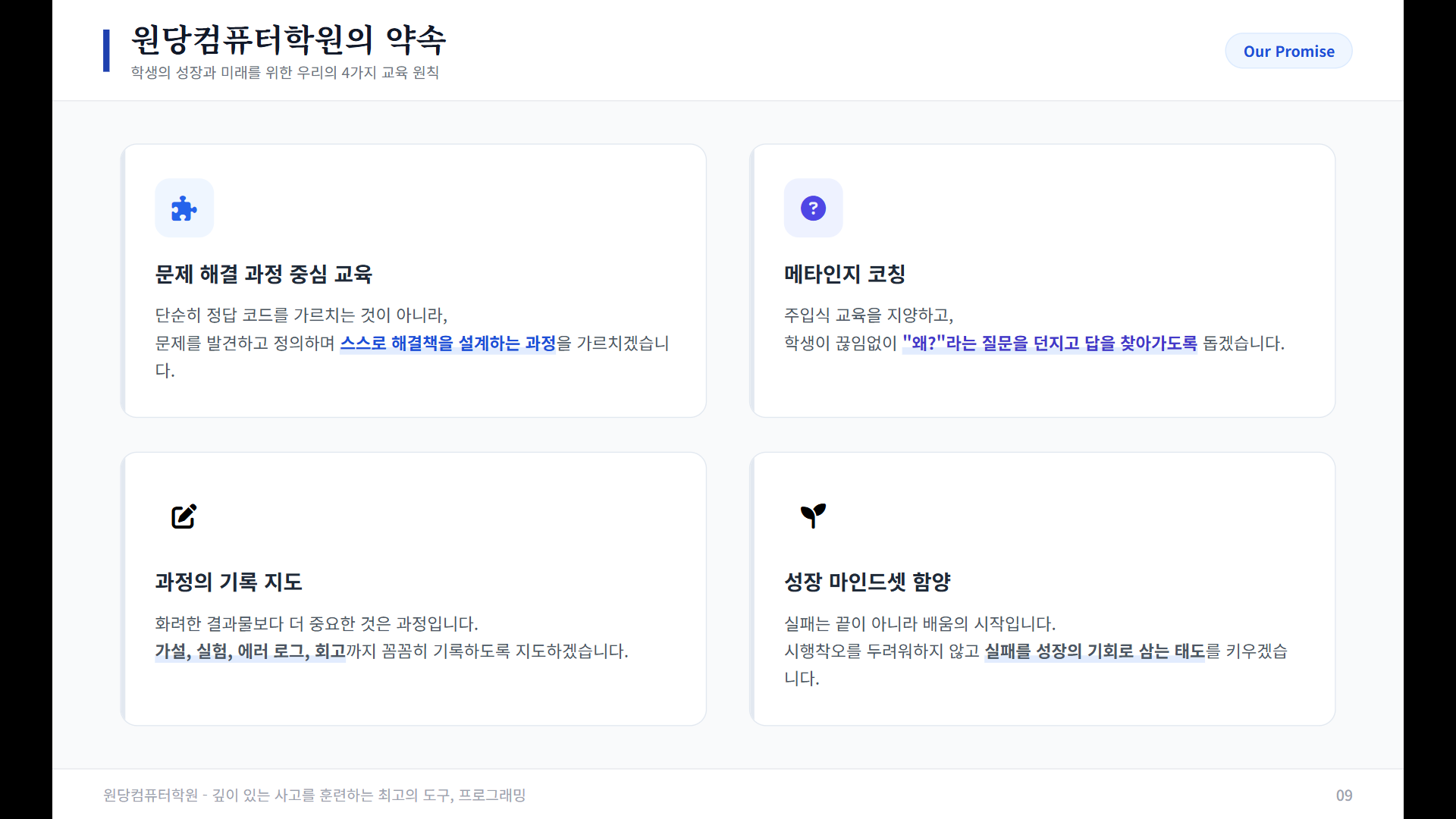Viewport: 1456px width, 819px height.
Task: Select the 과정의 기록 지도 heading
Action: pyautogui.click(x=228, y=582)
